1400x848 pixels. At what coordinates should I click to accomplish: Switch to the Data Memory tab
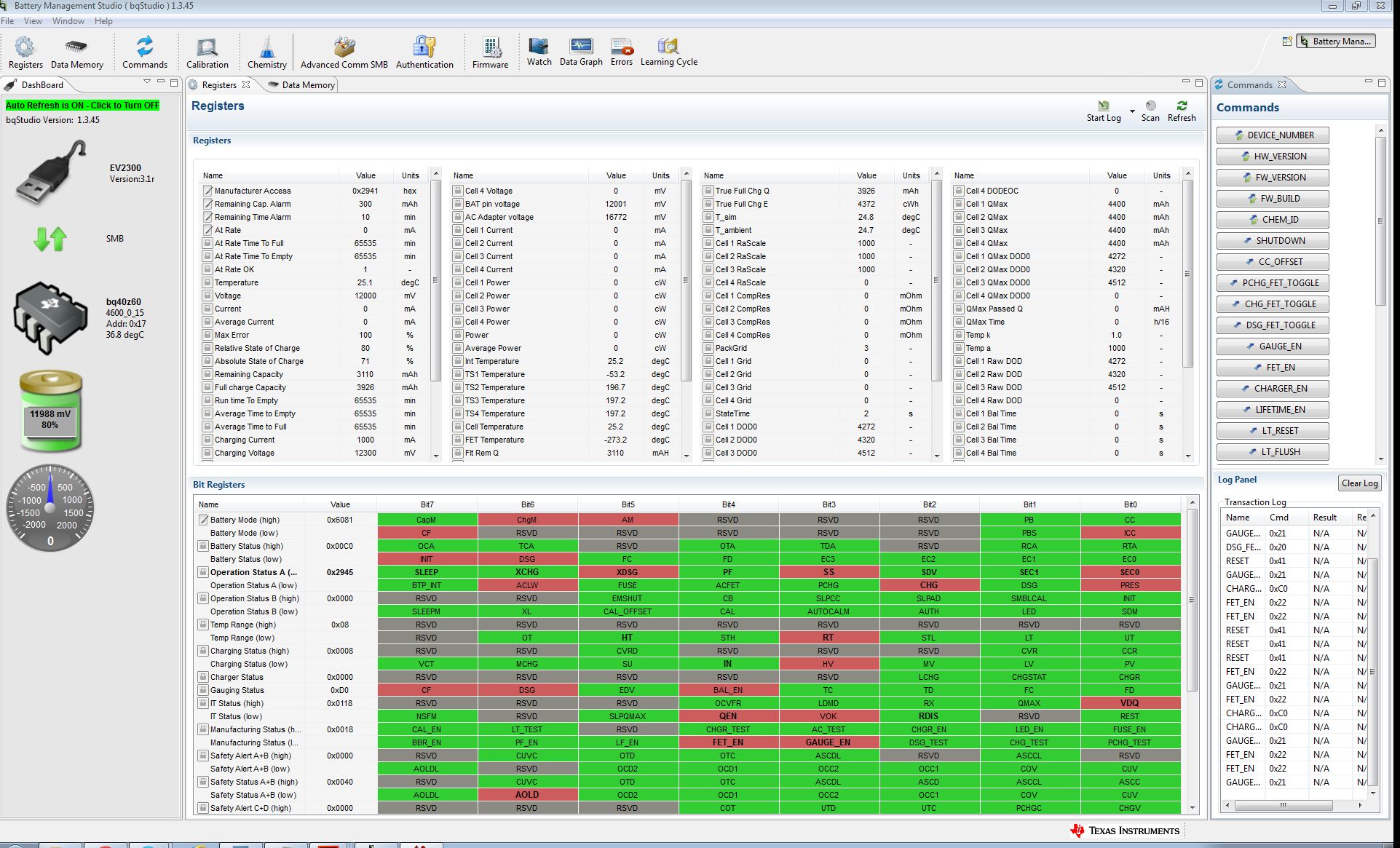coord(301,85)
